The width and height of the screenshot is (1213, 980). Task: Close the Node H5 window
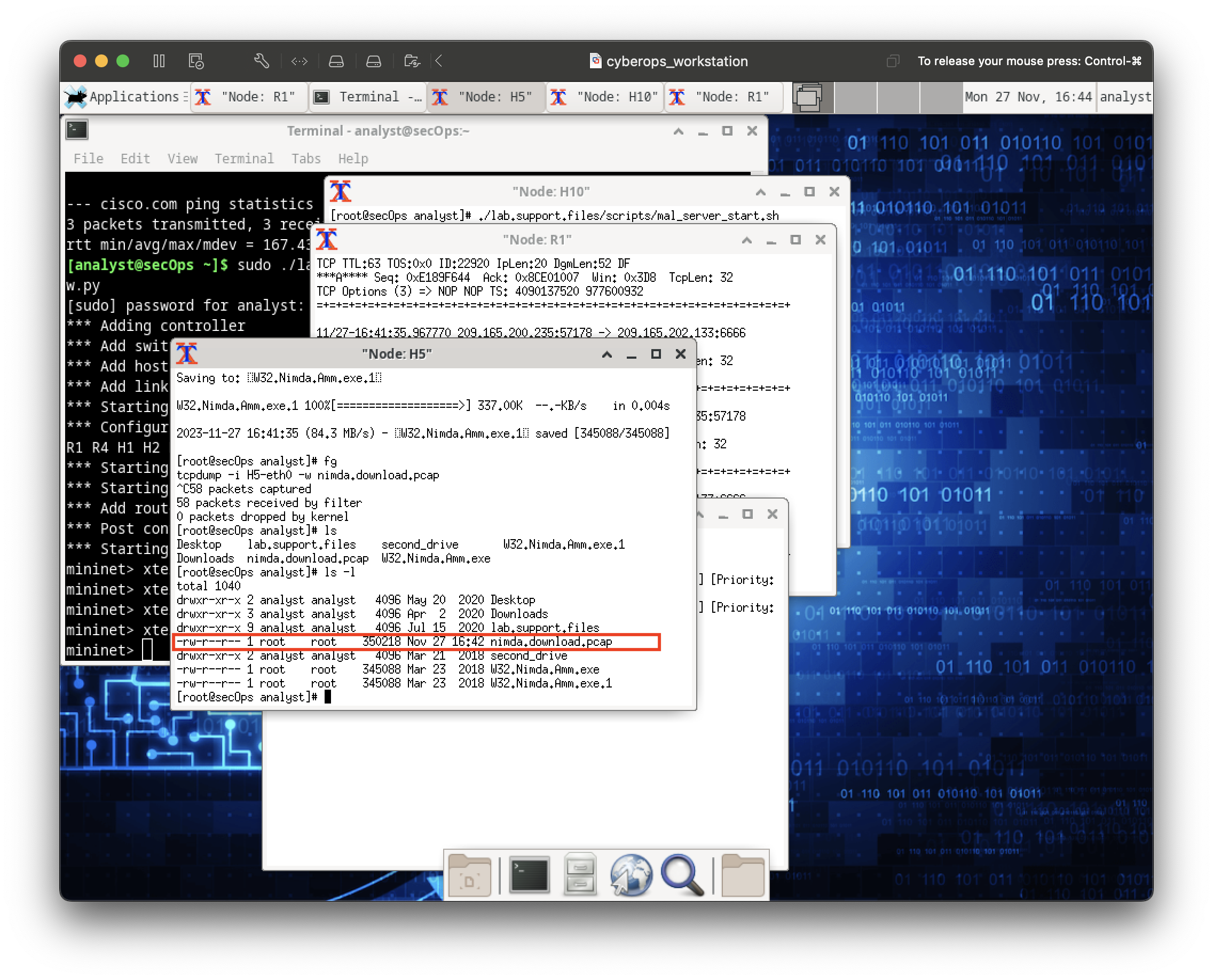tap(681, 354)
